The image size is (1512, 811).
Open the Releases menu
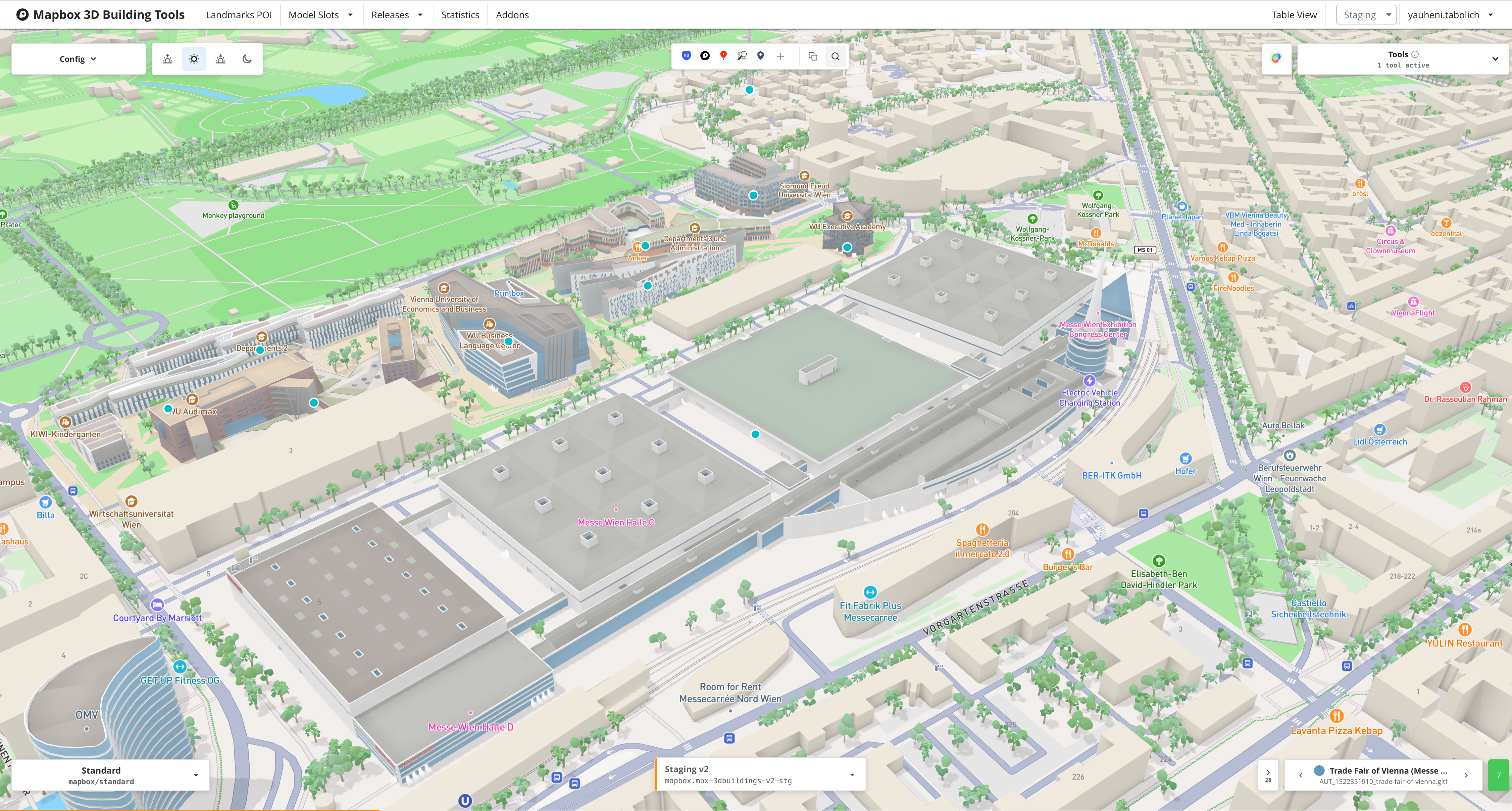point(397,15)
